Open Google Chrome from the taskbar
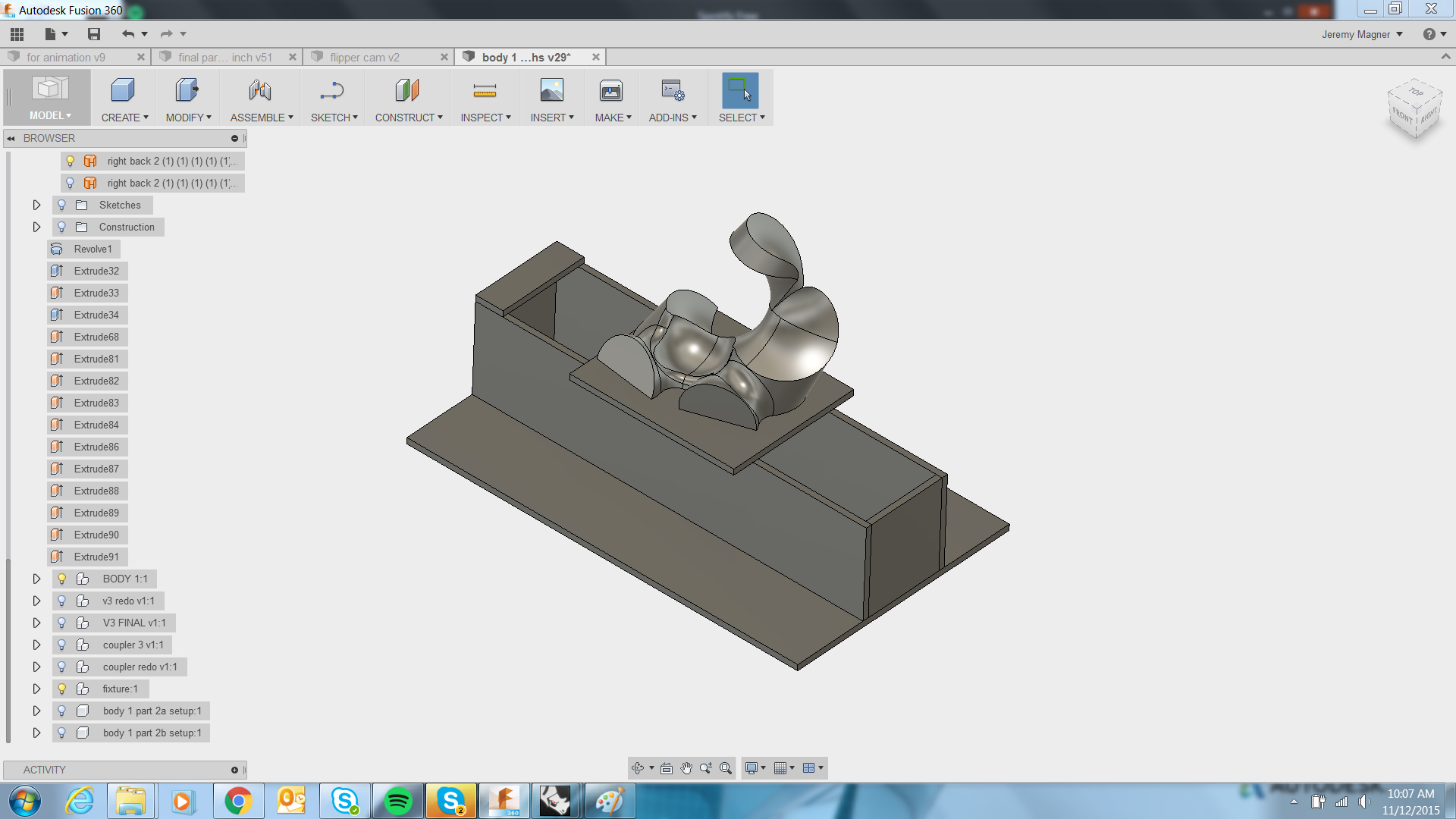This screenshot has width=1456, height=819. 238,801
